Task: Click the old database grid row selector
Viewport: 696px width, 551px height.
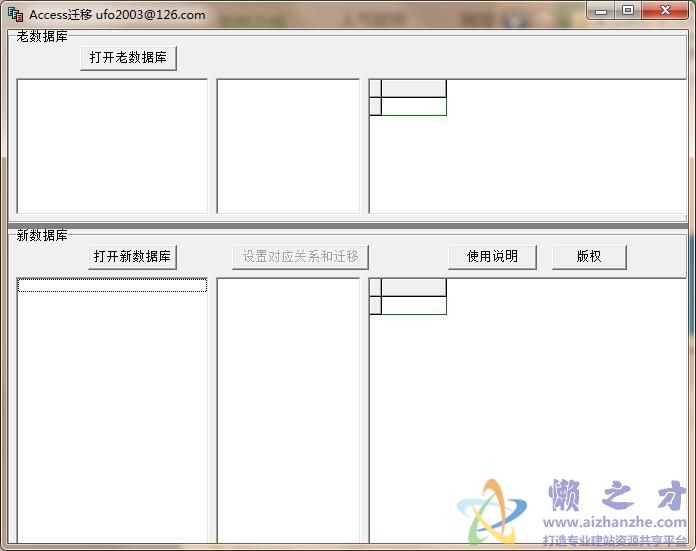Action: (376, 107)
